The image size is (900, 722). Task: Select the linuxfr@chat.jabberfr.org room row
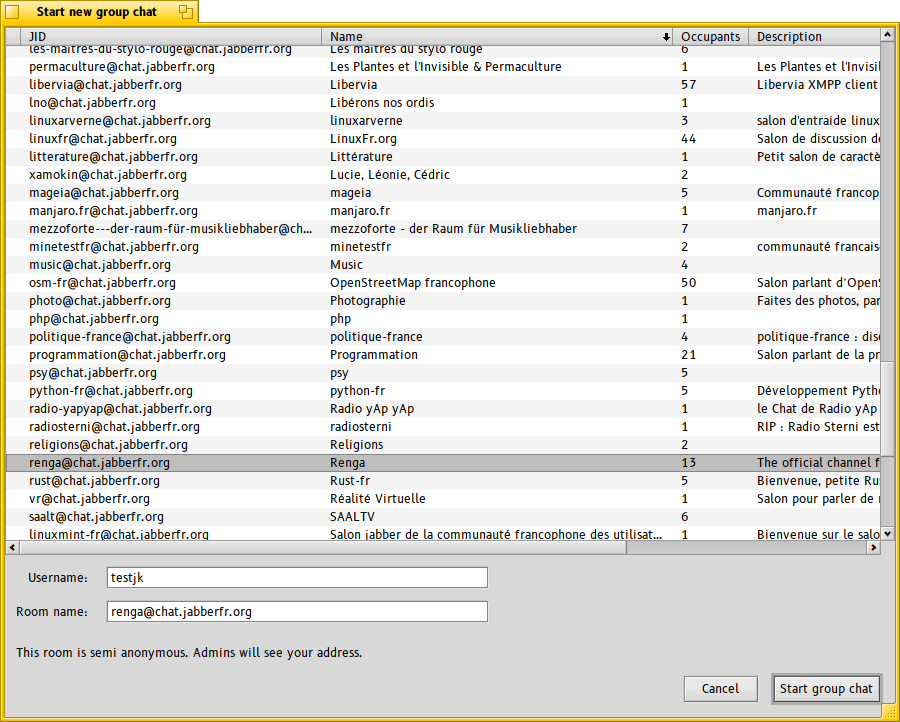(103, 139)
